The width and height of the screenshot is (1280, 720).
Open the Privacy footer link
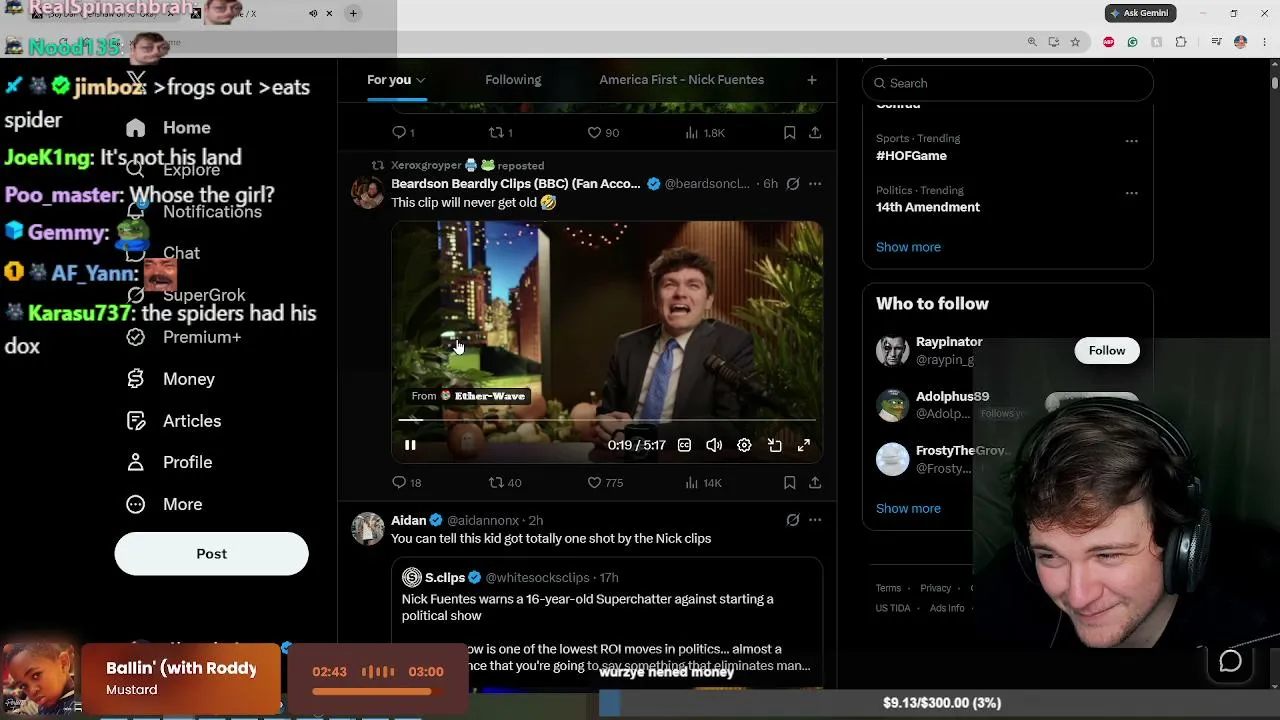pyautogui.click(x=936, y=588)
